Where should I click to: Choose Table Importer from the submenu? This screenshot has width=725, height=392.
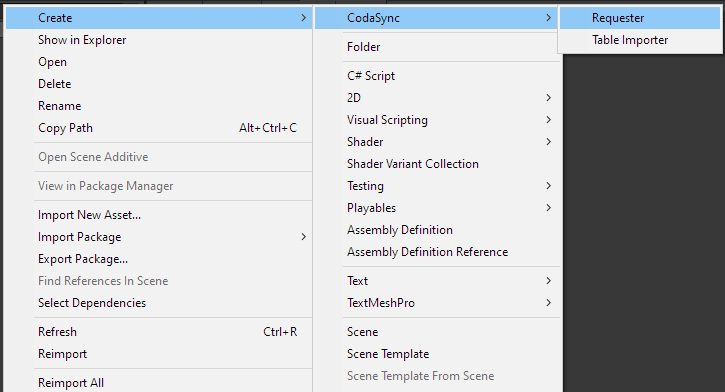tap(640, 40)
